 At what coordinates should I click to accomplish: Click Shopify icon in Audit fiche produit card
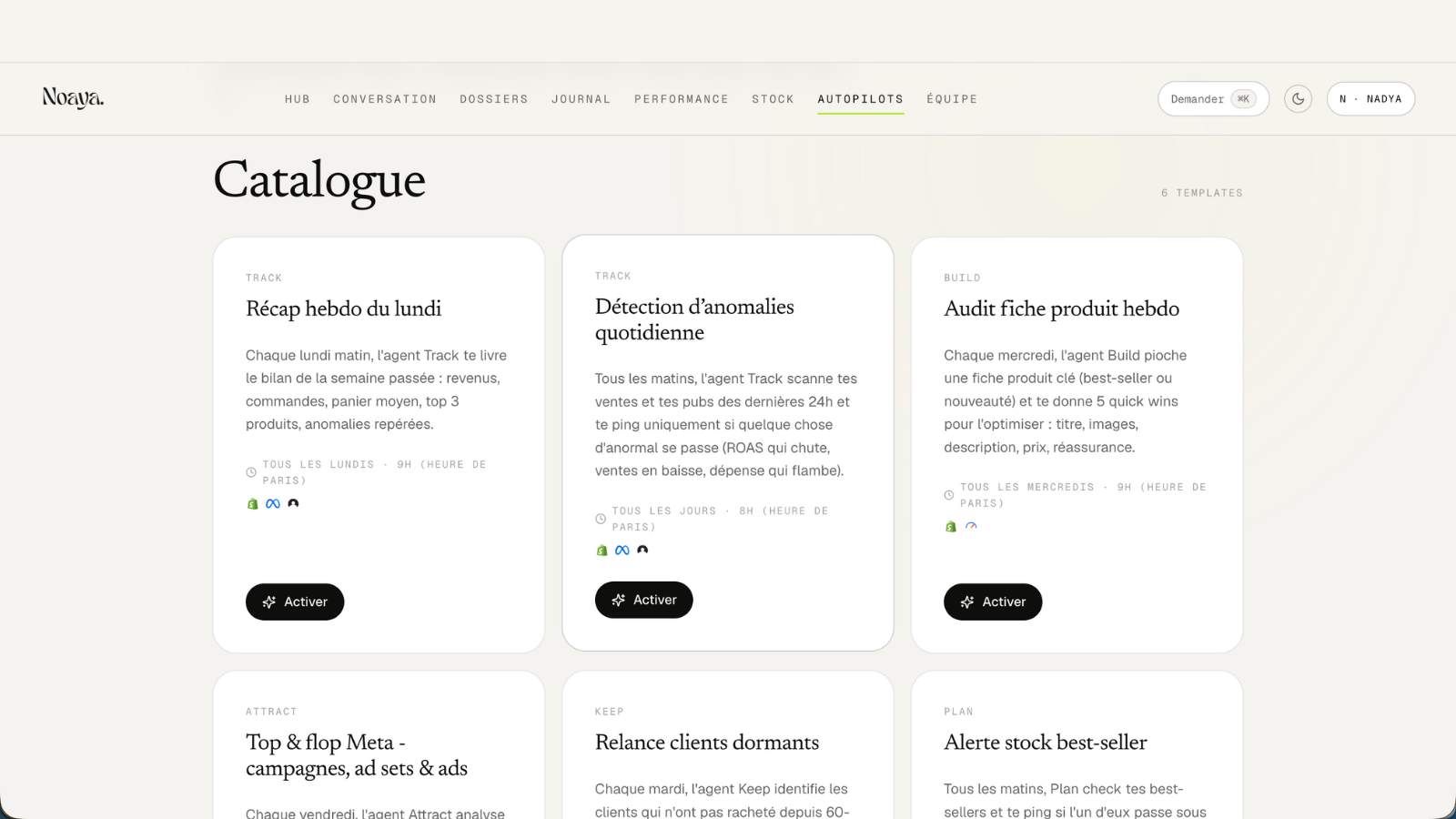(x=951, y=526)
